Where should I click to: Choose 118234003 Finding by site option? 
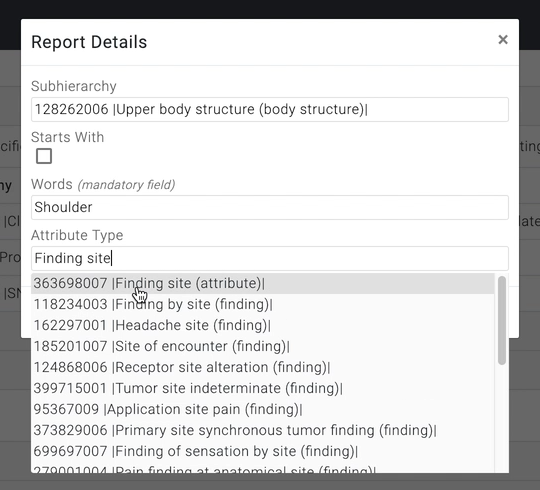click(x=263, y=304)
